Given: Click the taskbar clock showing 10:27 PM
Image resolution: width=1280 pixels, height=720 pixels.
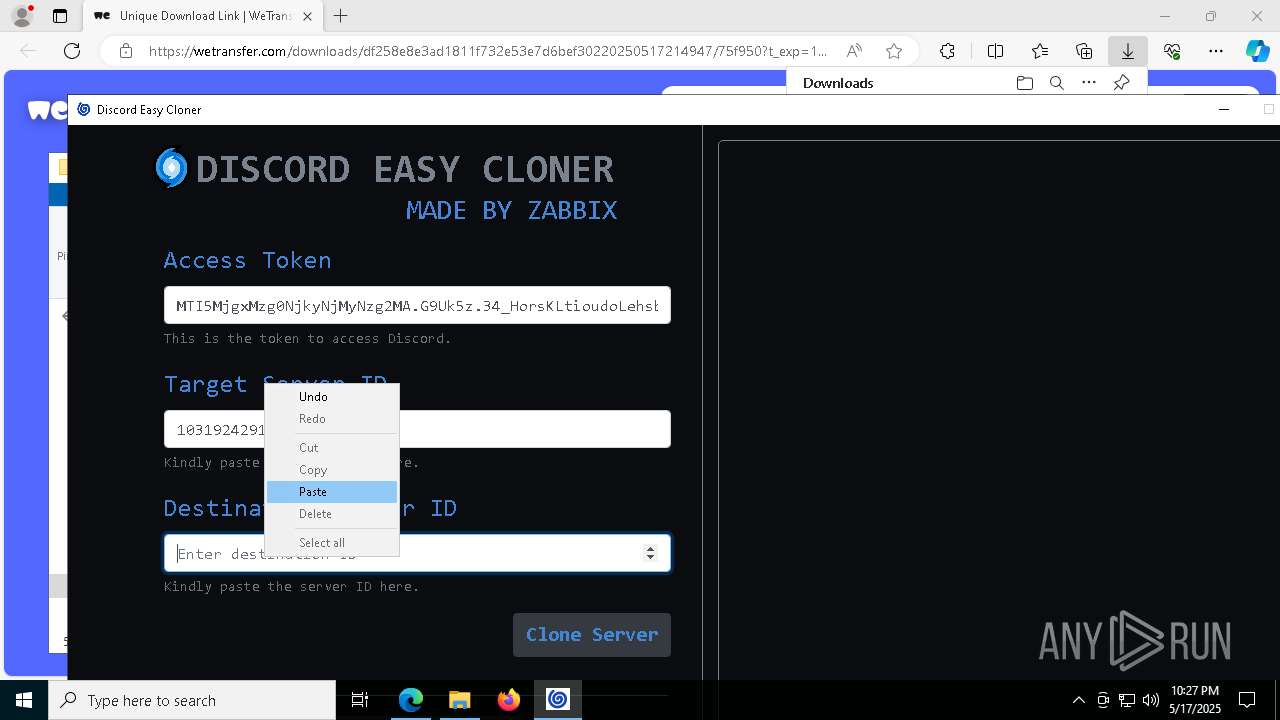Looking at the screenshot, I should click(1195, 700).
